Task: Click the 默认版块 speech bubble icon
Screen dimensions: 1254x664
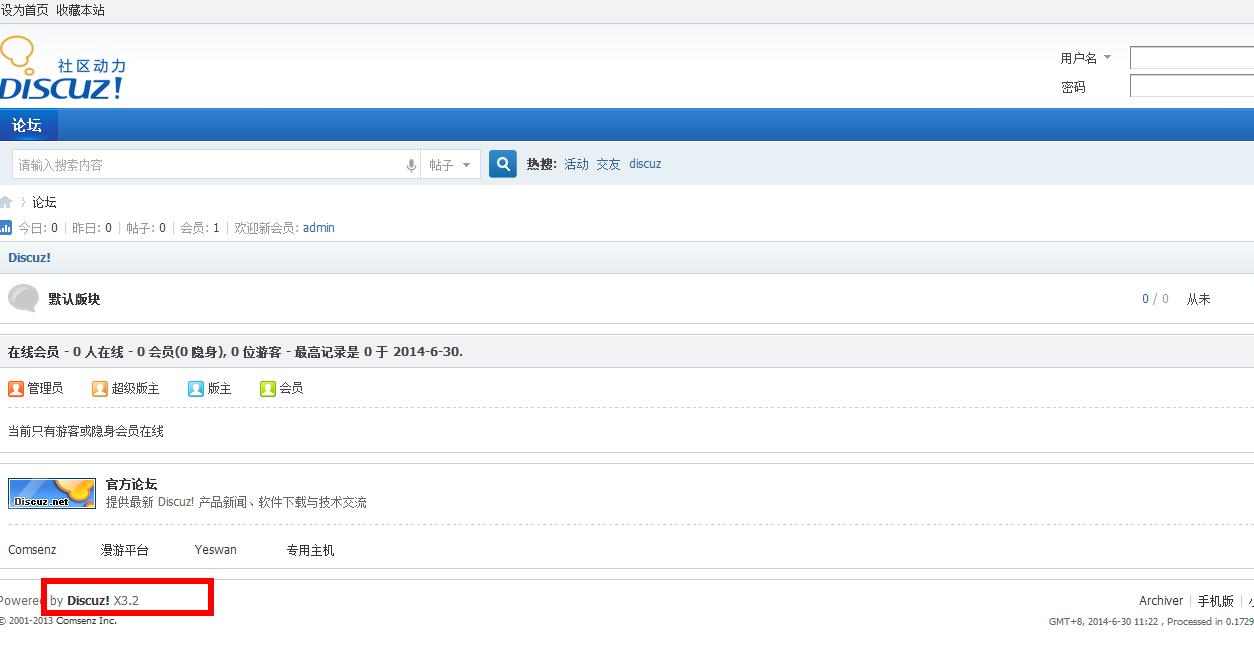Action: pos(23,298)
